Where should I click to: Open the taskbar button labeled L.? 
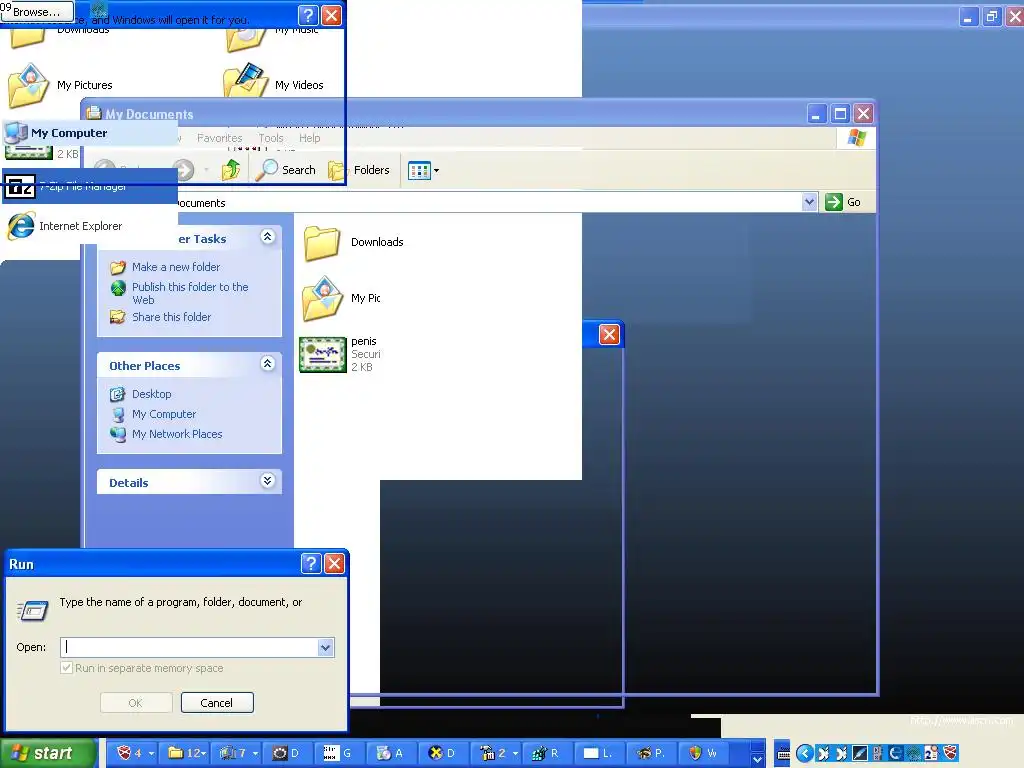coord(598,753)
